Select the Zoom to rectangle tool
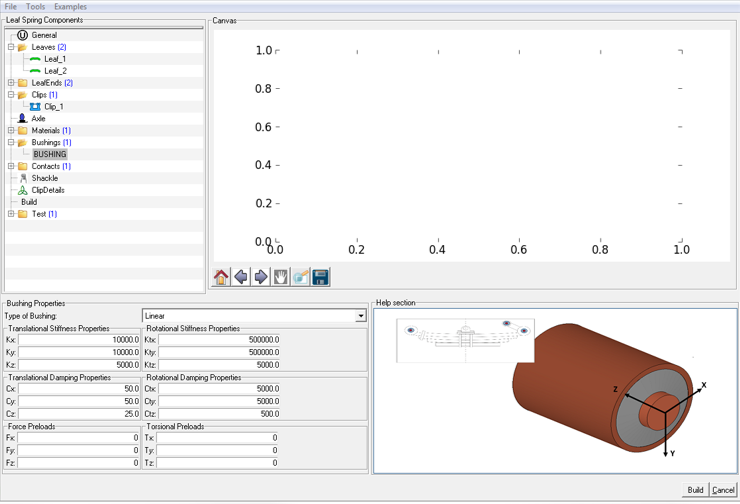This screenshot has height=504, width=740. coord(300,277)
